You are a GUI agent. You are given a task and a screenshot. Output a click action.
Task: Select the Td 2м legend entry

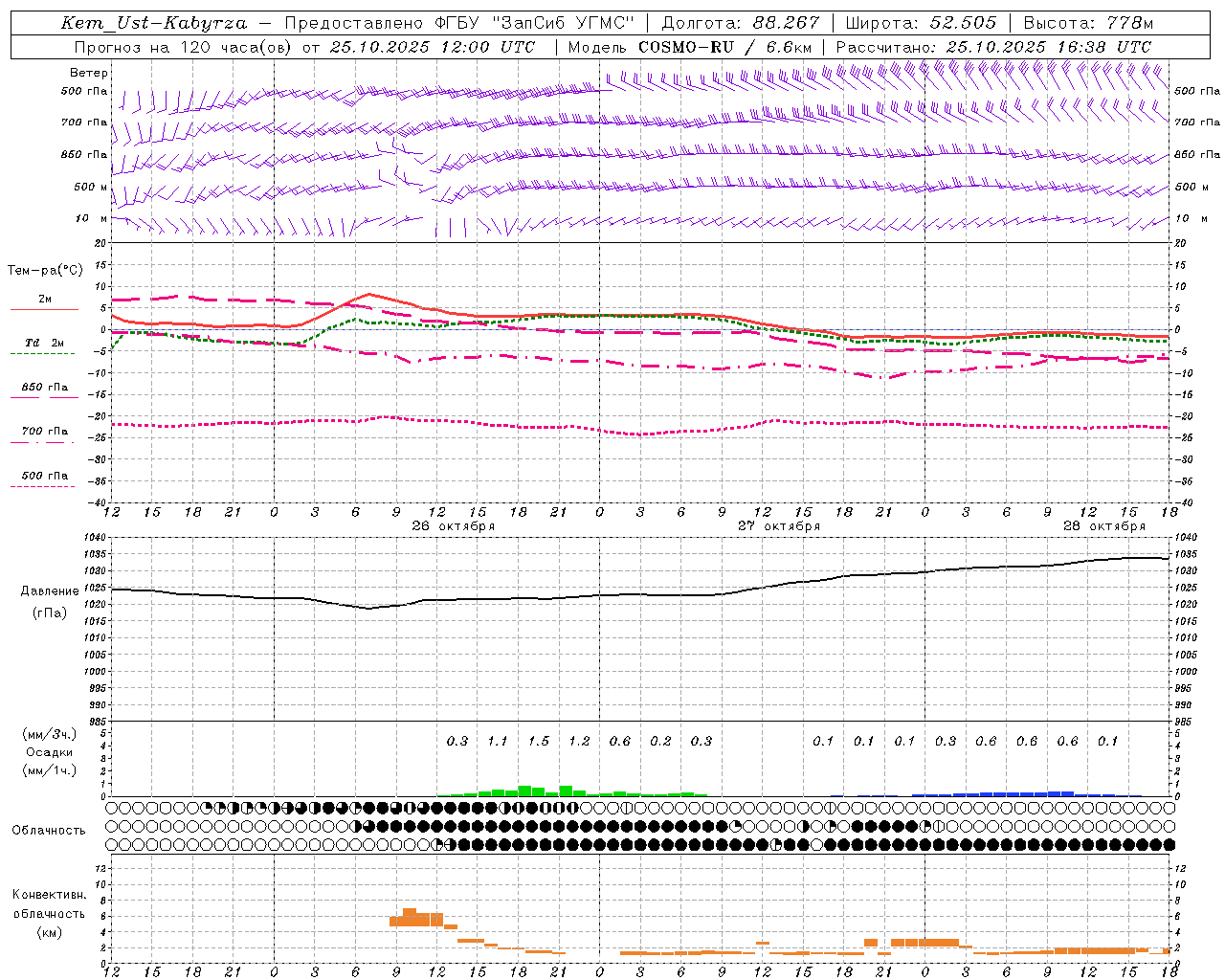(44, 343)
